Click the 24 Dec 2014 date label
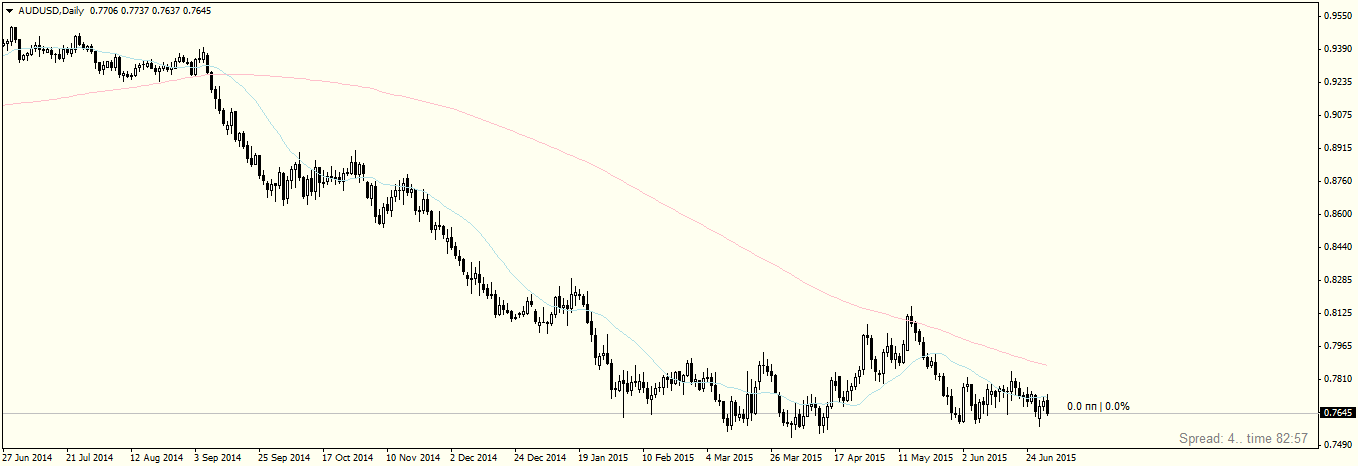The height and width of the screenshot is (466, 1358). click(539, 458)
